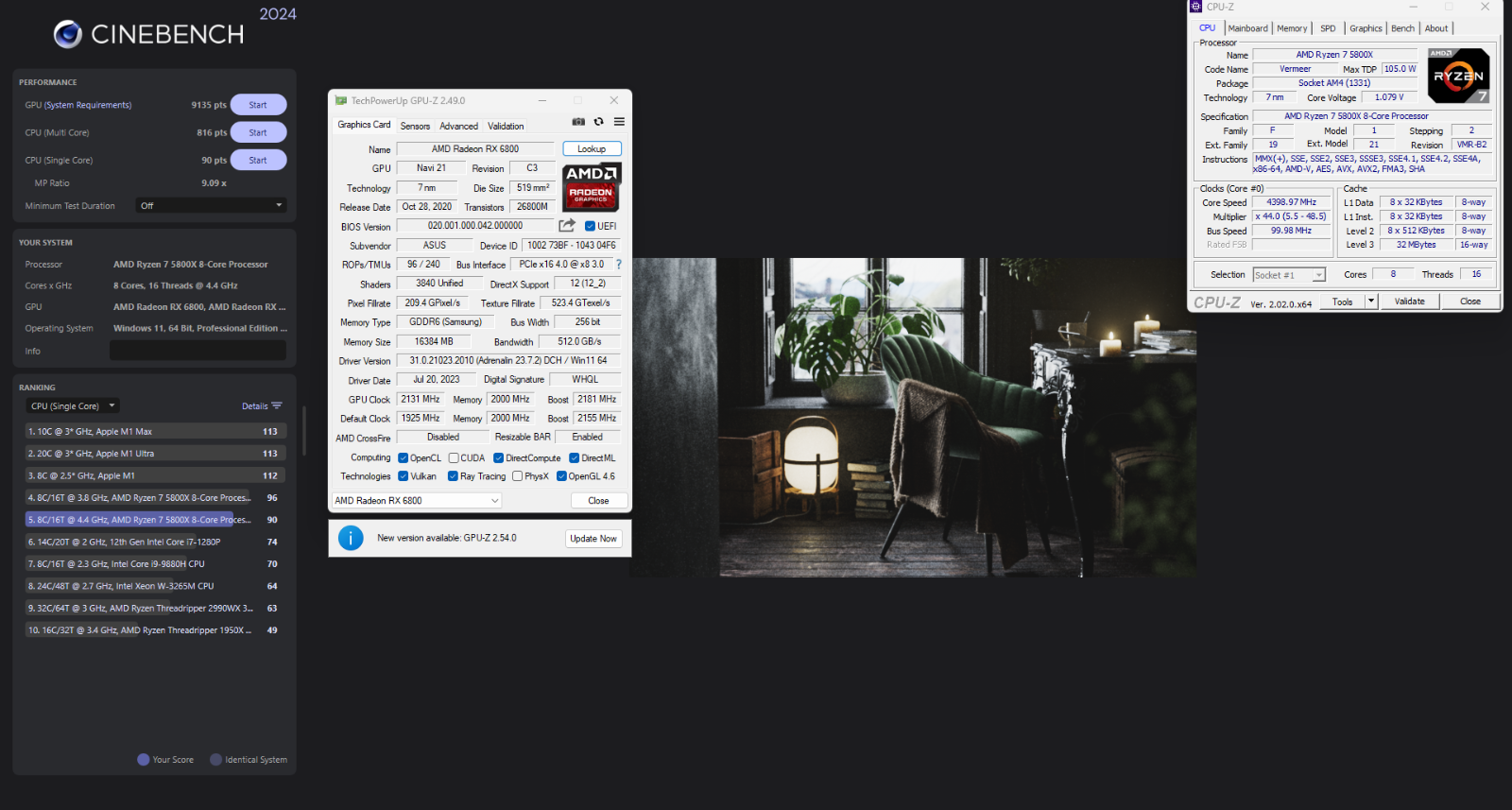This screenshot has height=810, width=1512.
Task: Click the Ryzen 7 logo in CPU-Z
Action: [1458, 76]
